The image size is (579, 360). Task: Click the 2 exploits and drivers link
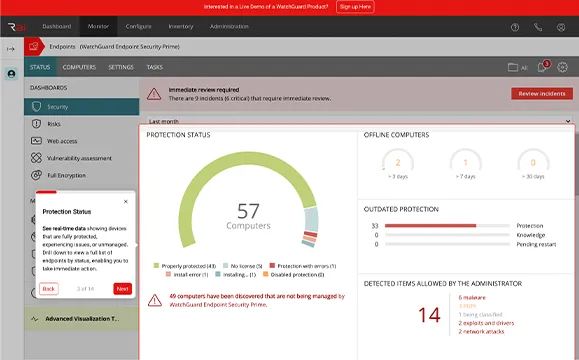[x=486, y=323]
